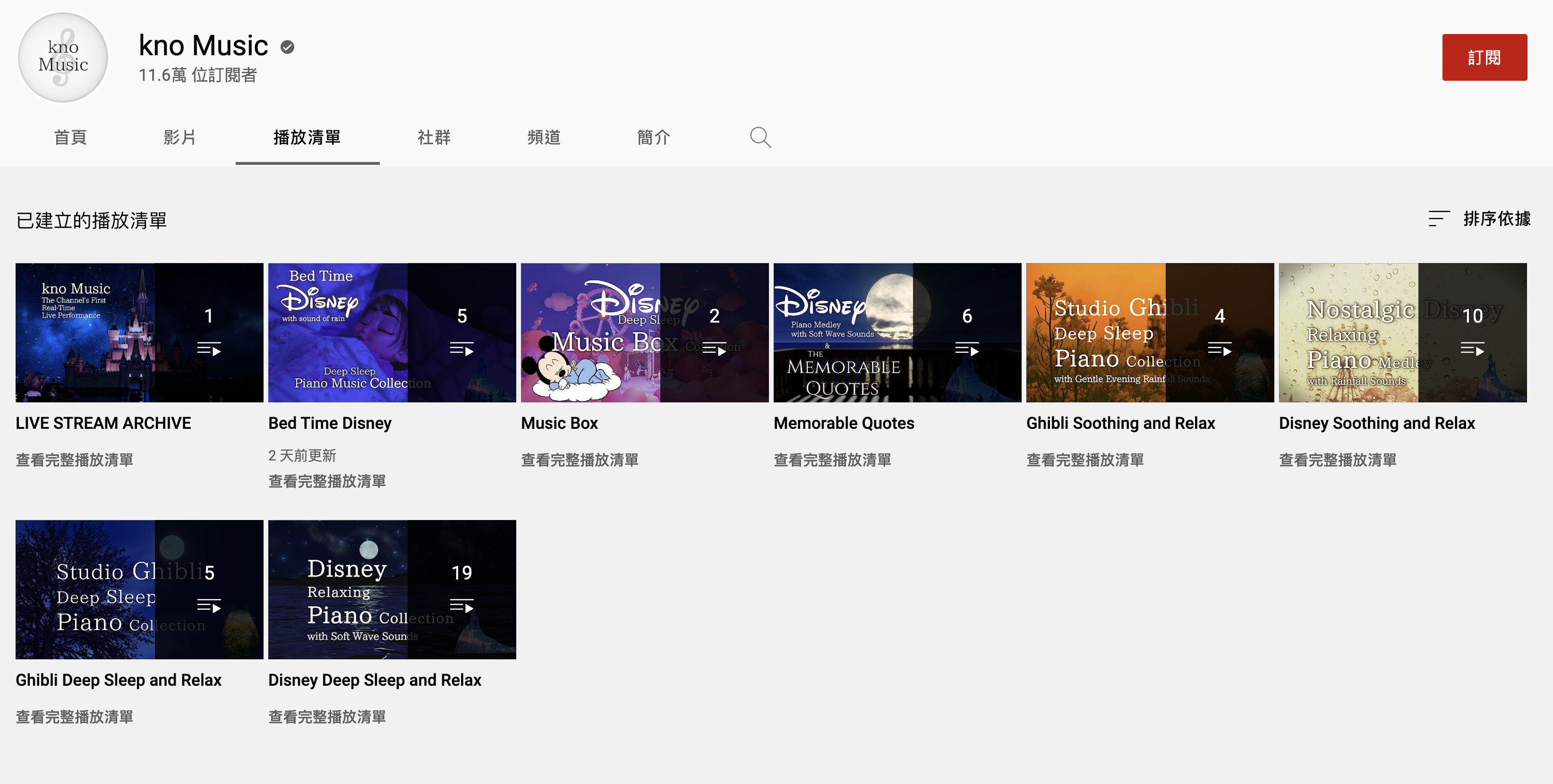The width and height of the screenshot is (1553, 784).
Task: Switch to the 社群 tab
Action: 434,137
